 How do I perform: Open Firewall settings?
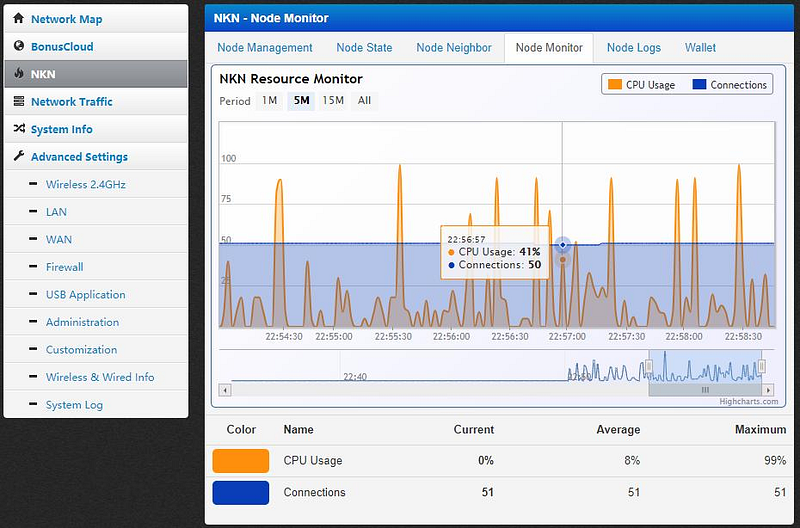click(64, 267)
